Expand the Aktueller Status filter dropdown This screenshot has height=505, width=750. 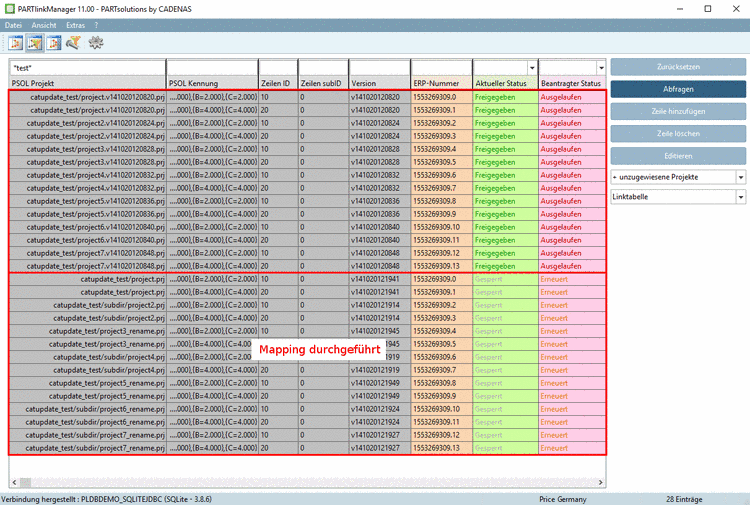(x=531, y=68)
